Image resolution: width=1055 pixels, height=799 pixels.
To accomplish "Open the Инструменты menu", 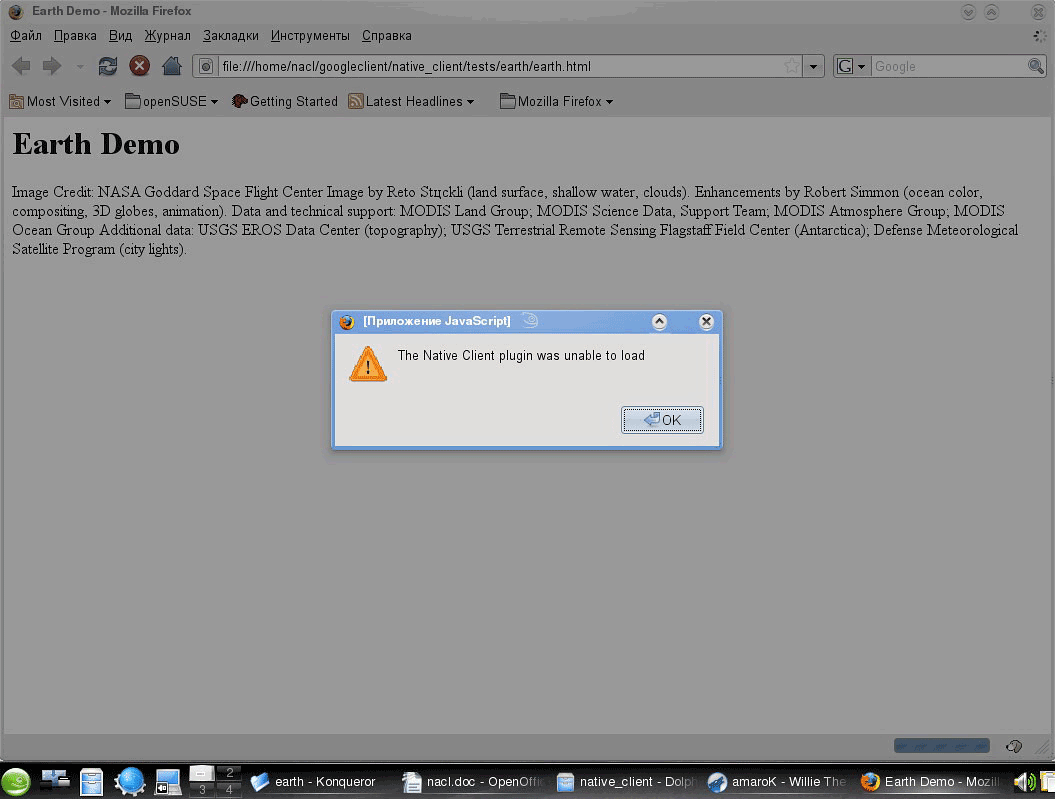I will coord(310,36).
